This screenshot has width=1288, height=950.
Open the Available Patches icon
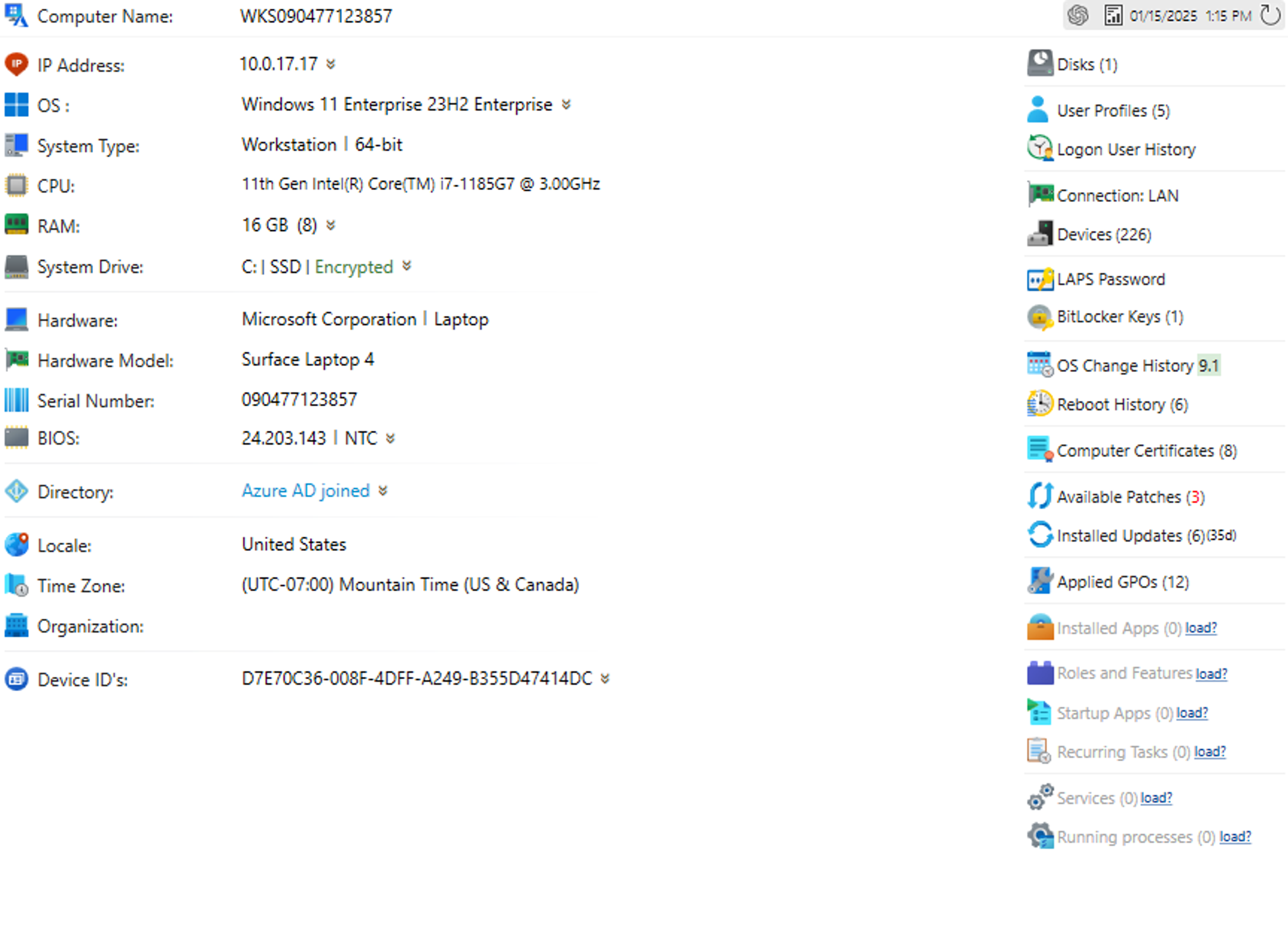coord(1040,496)
